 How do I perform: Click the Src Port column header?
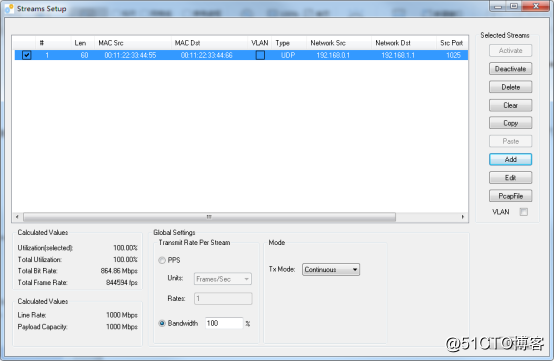tap(452, 43)
